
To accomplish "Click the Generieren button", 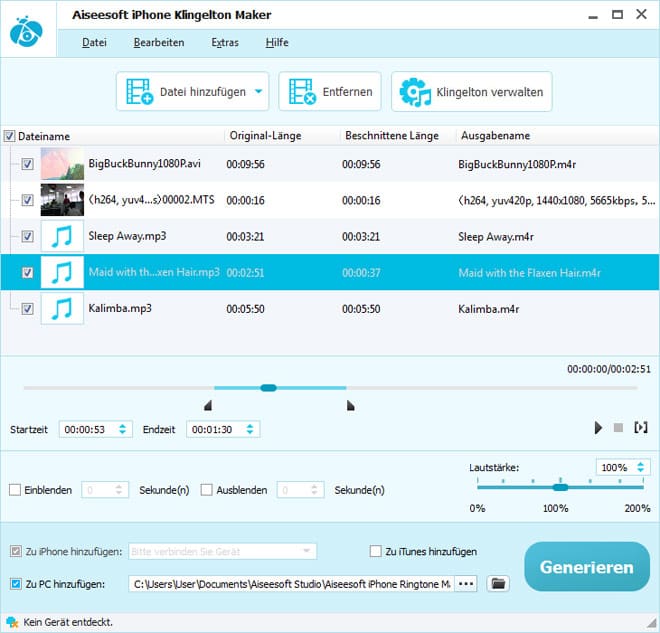I will pos(586,567).
